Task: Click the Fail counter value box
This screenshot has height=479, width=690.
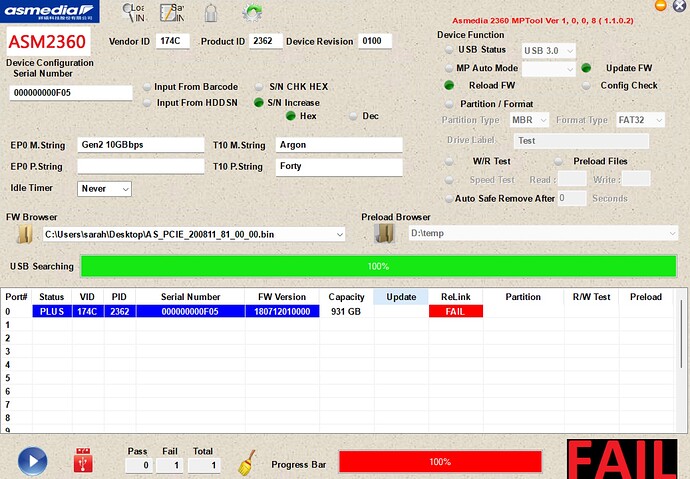Action: click(x=169, y=465)
